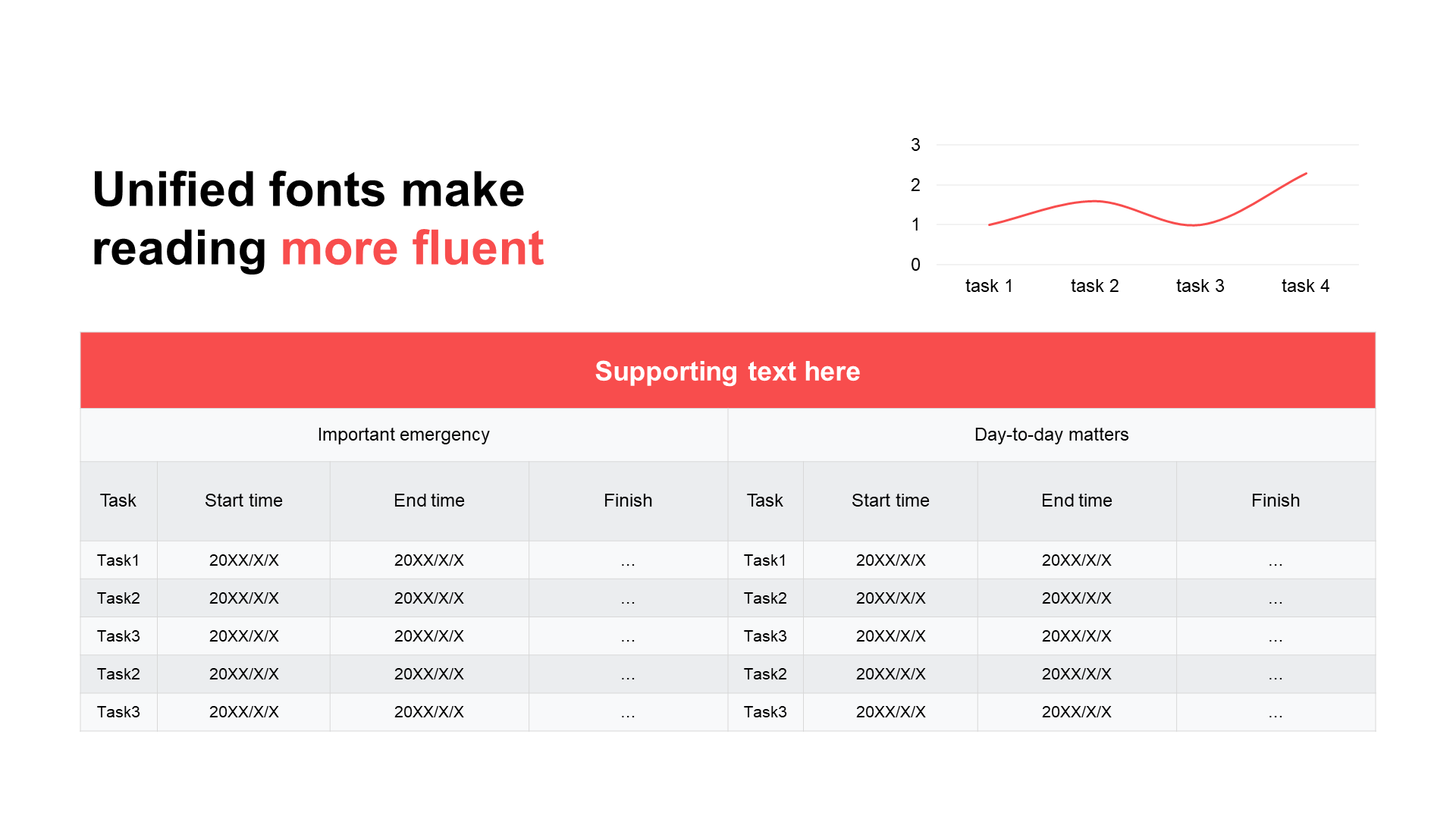Select the slide title beginning 'Unified fonts make'
Screen dimensions: 1456x819
(318, 218)
